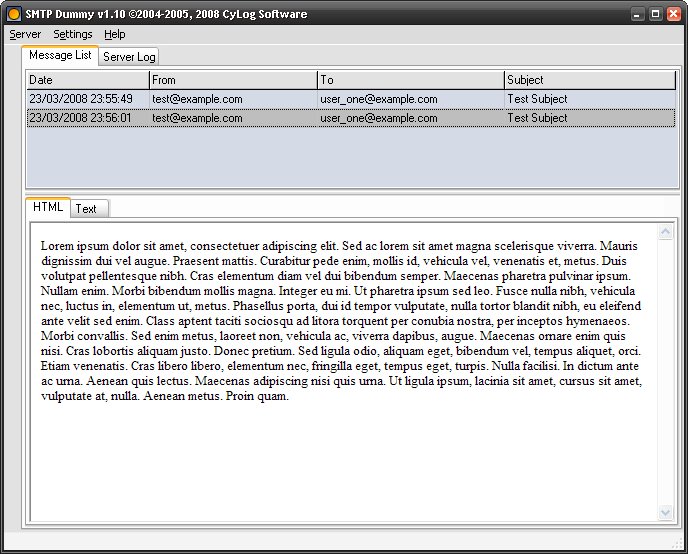Sort messages by Date column header

point(88,80)
